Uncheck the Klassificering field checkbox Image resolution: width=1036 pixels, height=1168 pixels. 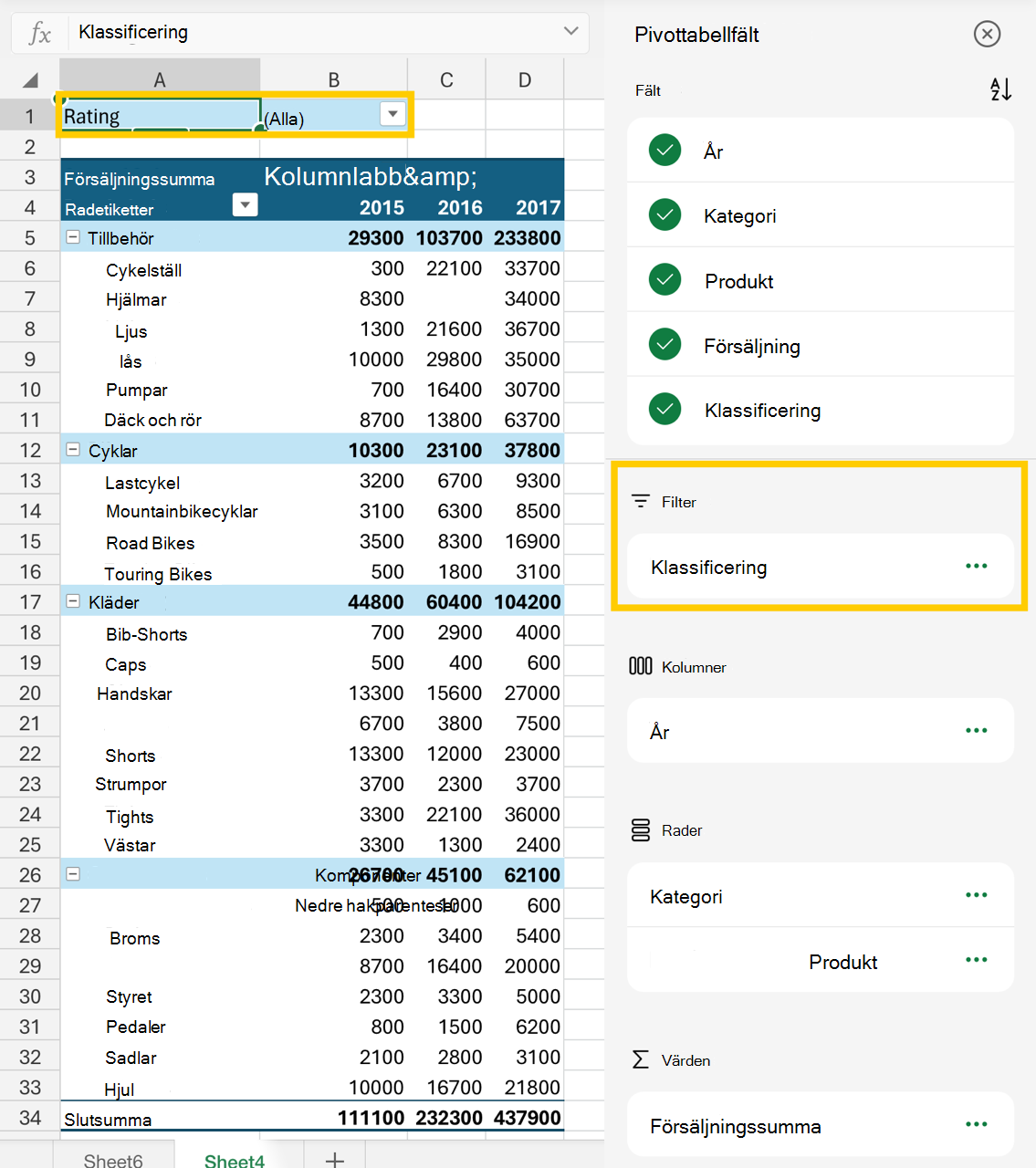coord(665,410)
